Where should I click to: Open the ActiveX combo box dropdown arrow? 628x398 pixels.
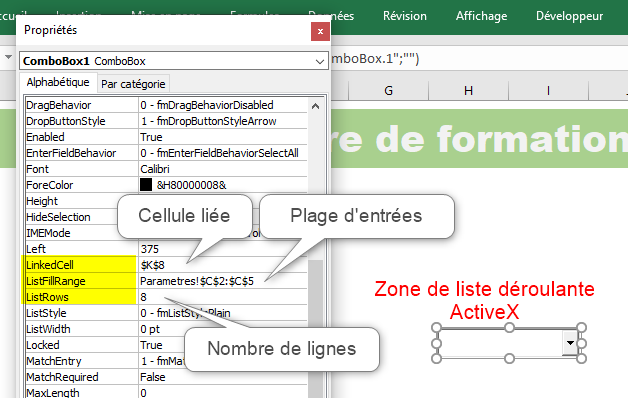(x=570, y=343)
